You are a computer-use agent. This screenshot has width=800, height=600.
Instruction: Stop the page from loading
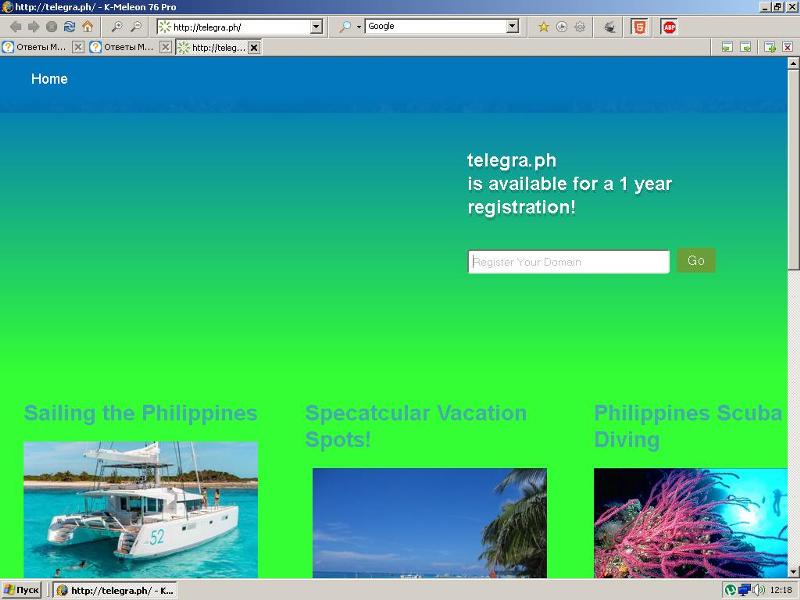(x=52, y=27)
